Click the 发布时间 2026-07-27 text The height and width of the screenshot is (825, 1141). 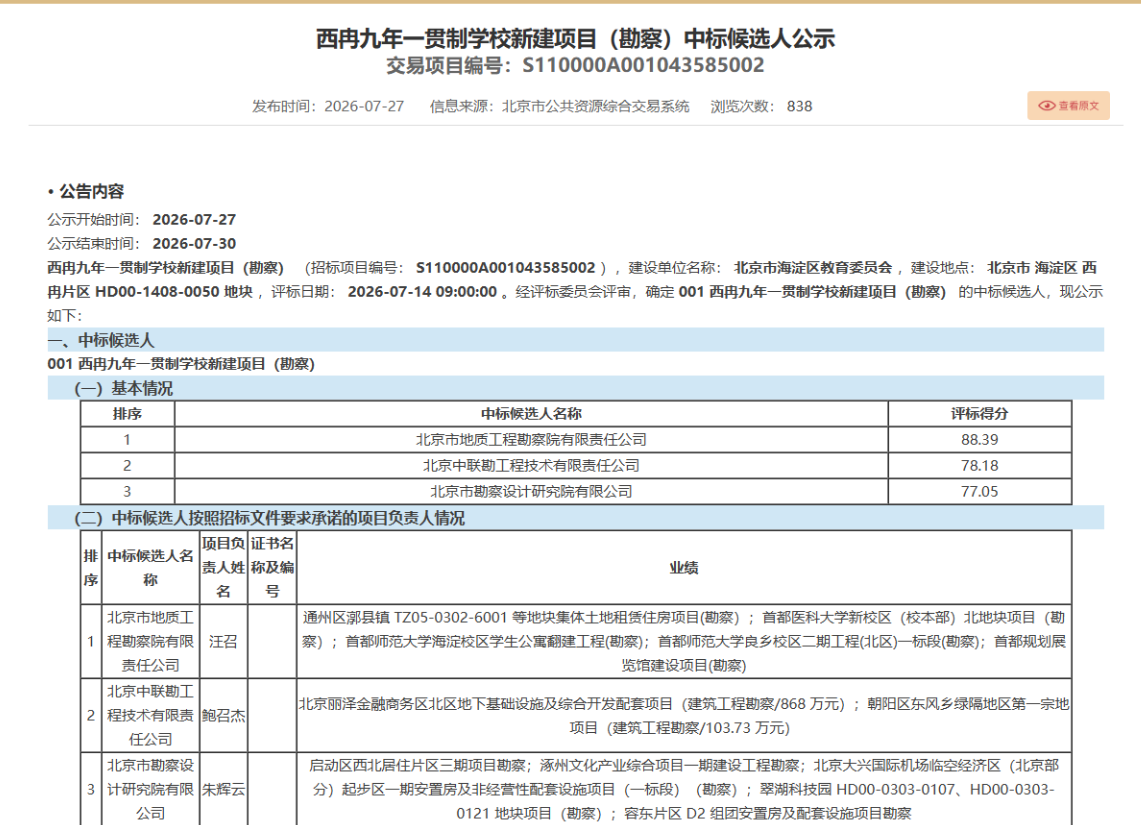(x=327, y=106)
